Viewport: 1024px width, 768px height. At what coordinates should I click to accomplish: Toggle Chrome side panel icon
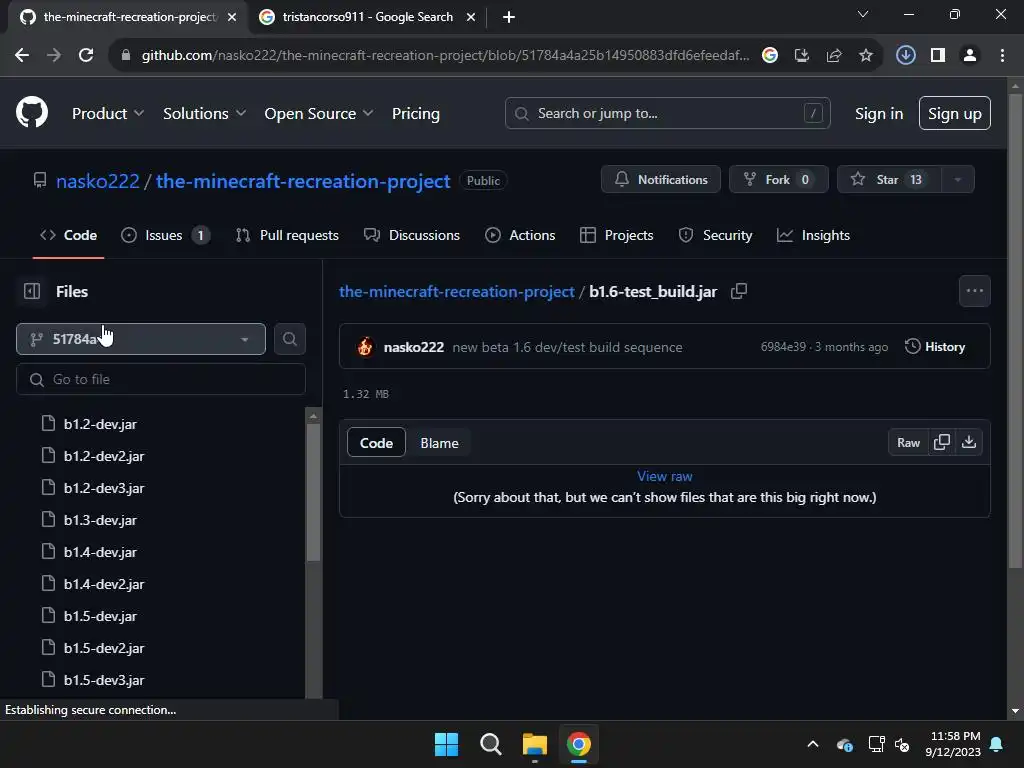(x=938, y=55)
